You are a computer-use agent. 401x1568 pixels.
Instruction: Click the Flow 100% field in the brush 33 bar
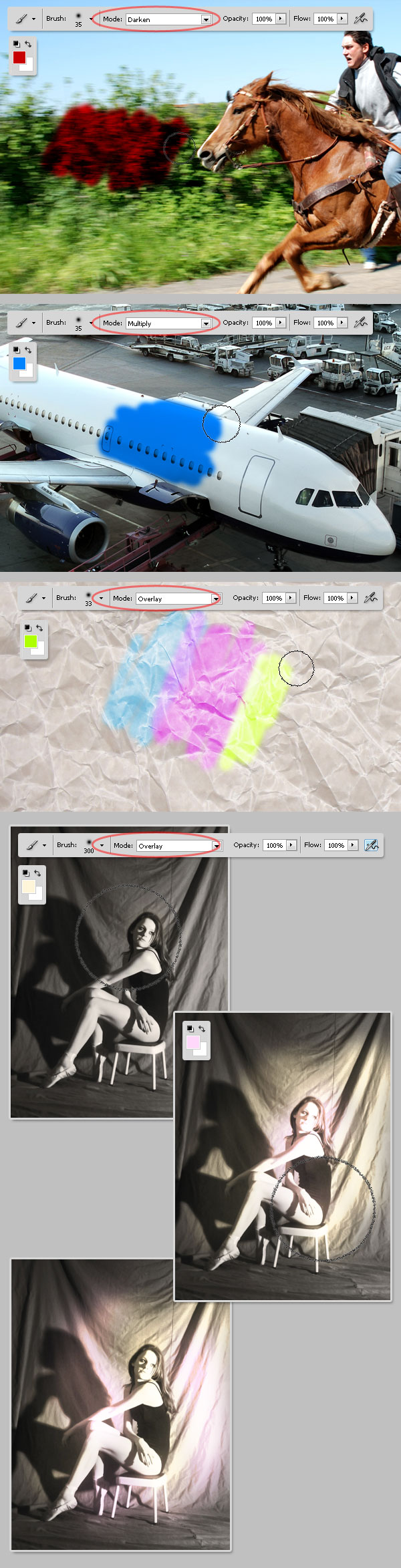point(336,598)
